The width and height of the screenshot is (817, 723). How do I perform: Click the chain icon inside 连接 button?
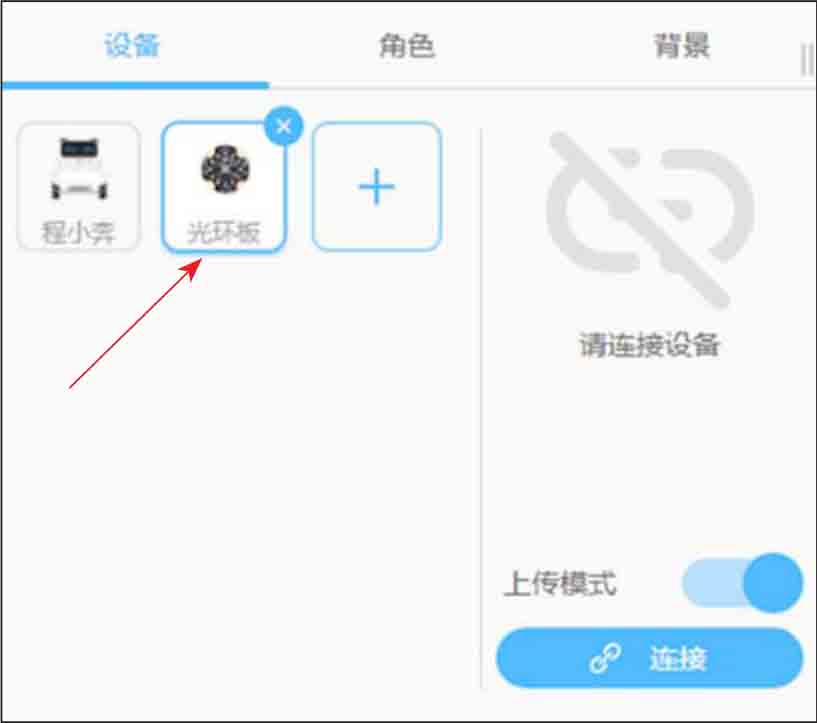click(605, 658)
